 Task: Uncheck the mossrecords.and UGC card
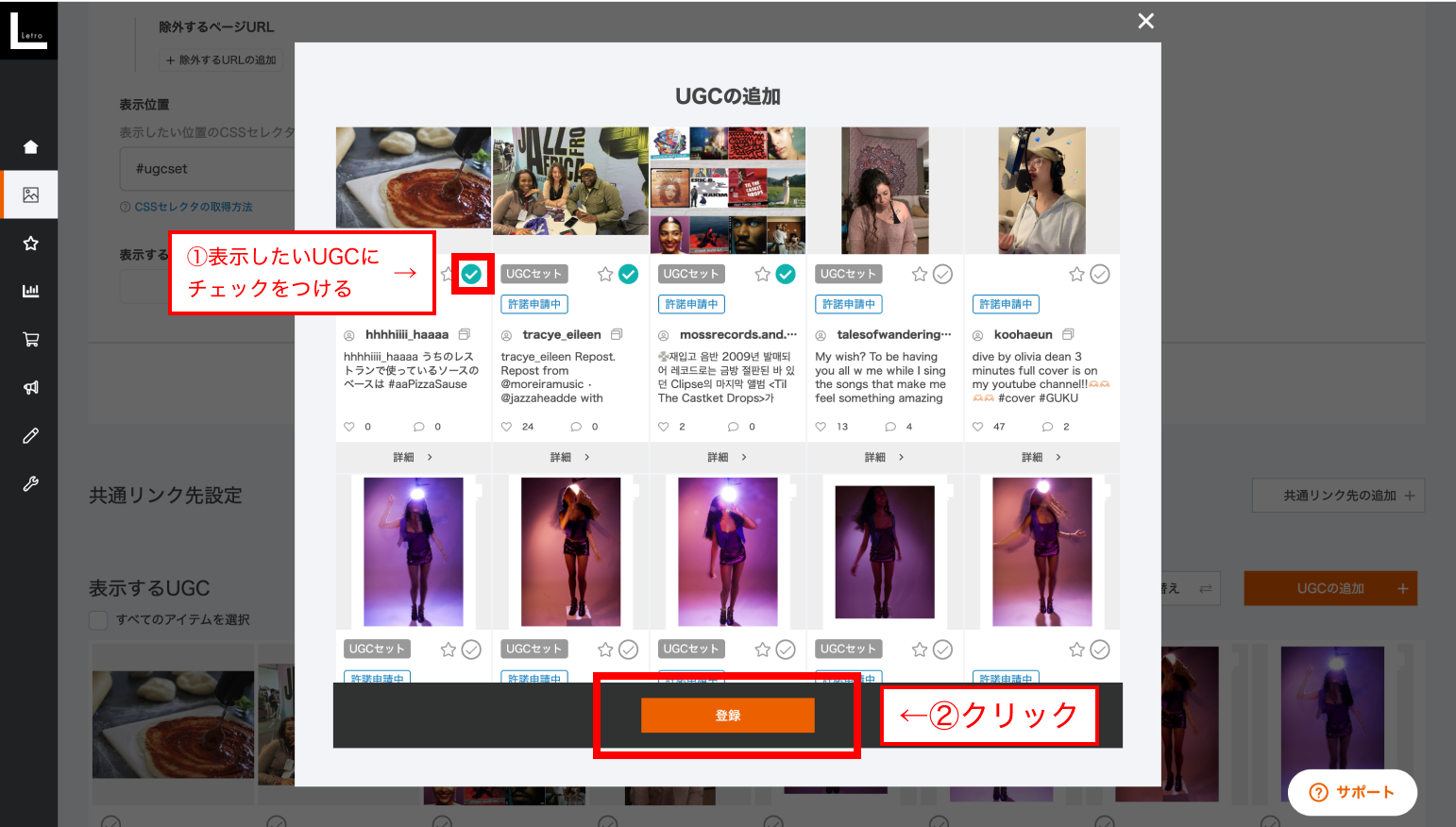pos(786,274)
